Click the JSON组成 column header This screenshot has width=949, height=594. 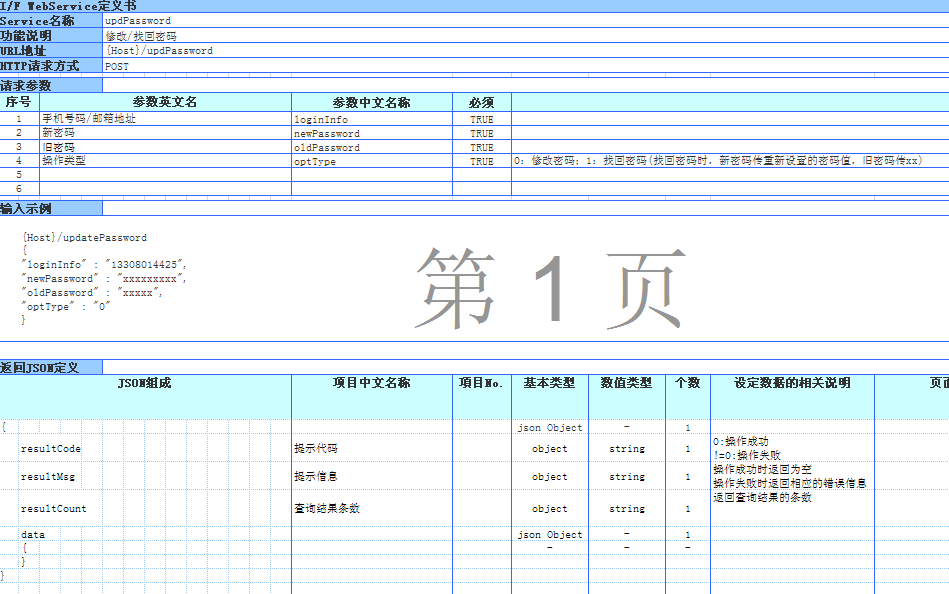[145, 397]
